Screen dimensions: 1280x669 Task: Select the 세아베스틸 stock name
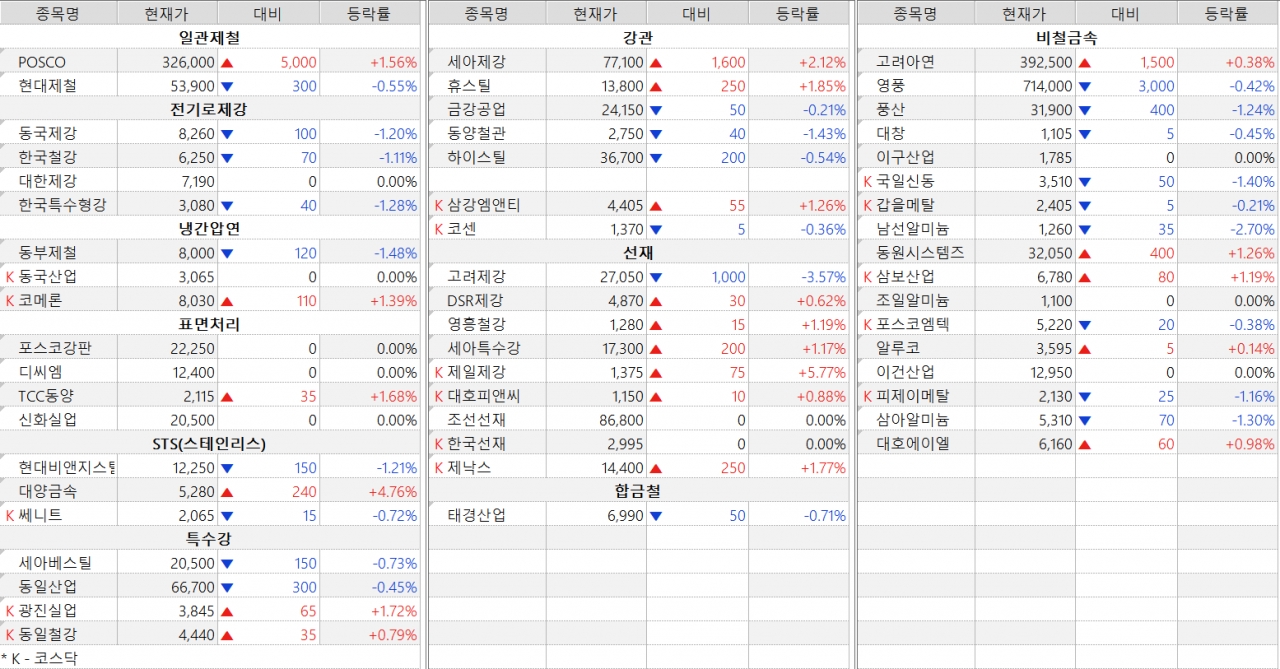click(x=55, y=563)
